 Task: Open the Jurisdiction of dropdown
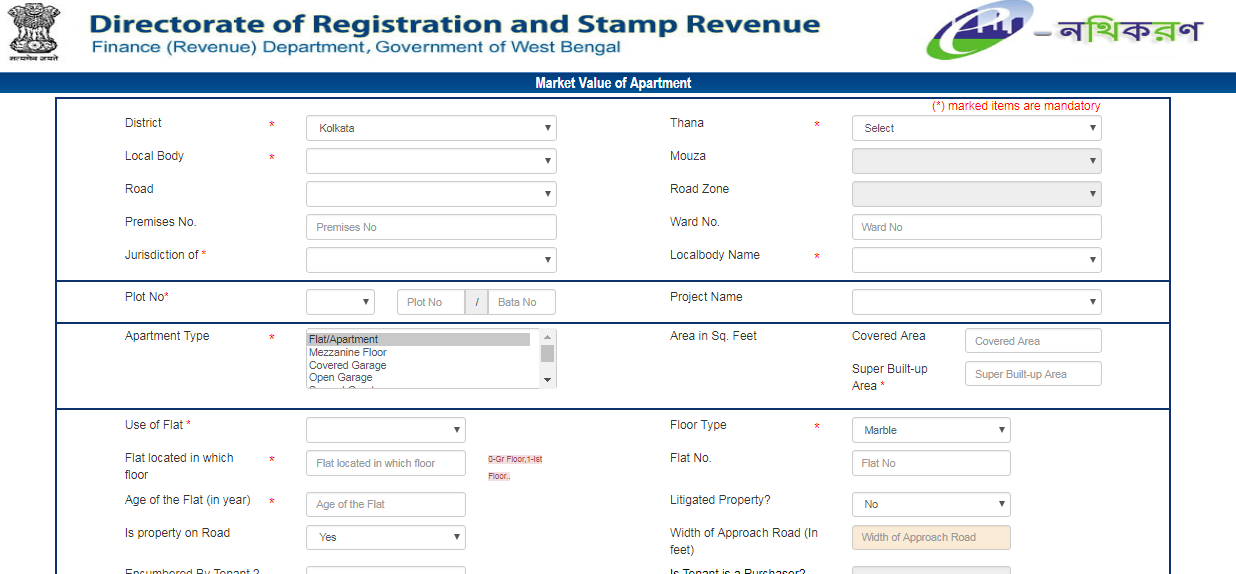click(x=431, y=260)
